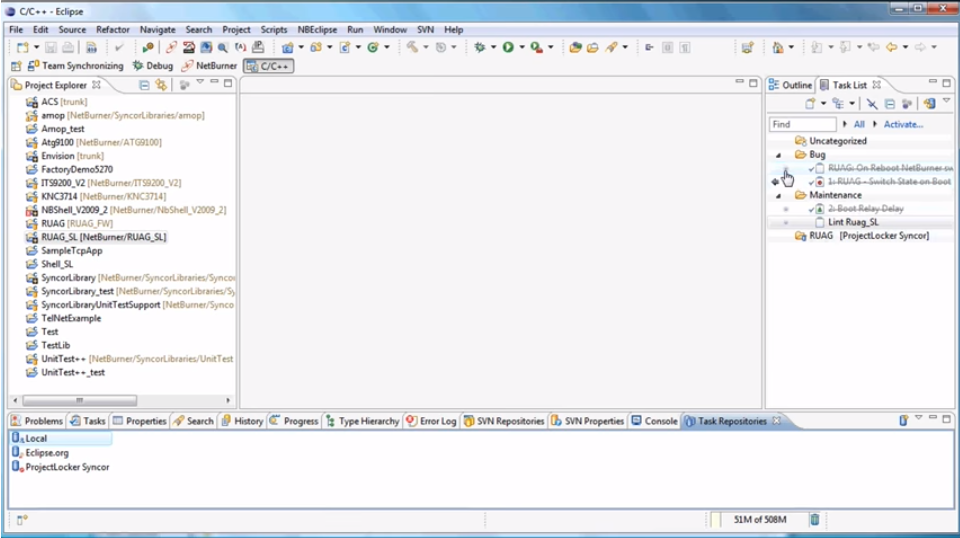Click add repository icon in Task Repositories
This screenshot has width=960, height=538.
(x=903, y=420)
